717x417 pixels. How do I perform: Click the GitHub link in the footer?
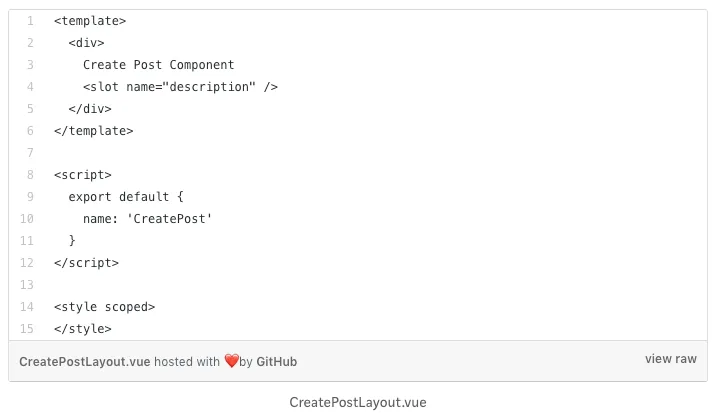pos(277,362)
